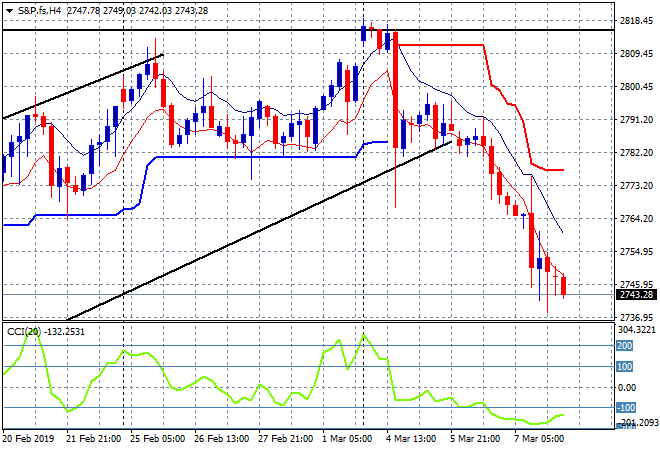The image size is (660, 450).
Task: Click the 304.3221 CCI scale maximum
Action: click(636, 330)
